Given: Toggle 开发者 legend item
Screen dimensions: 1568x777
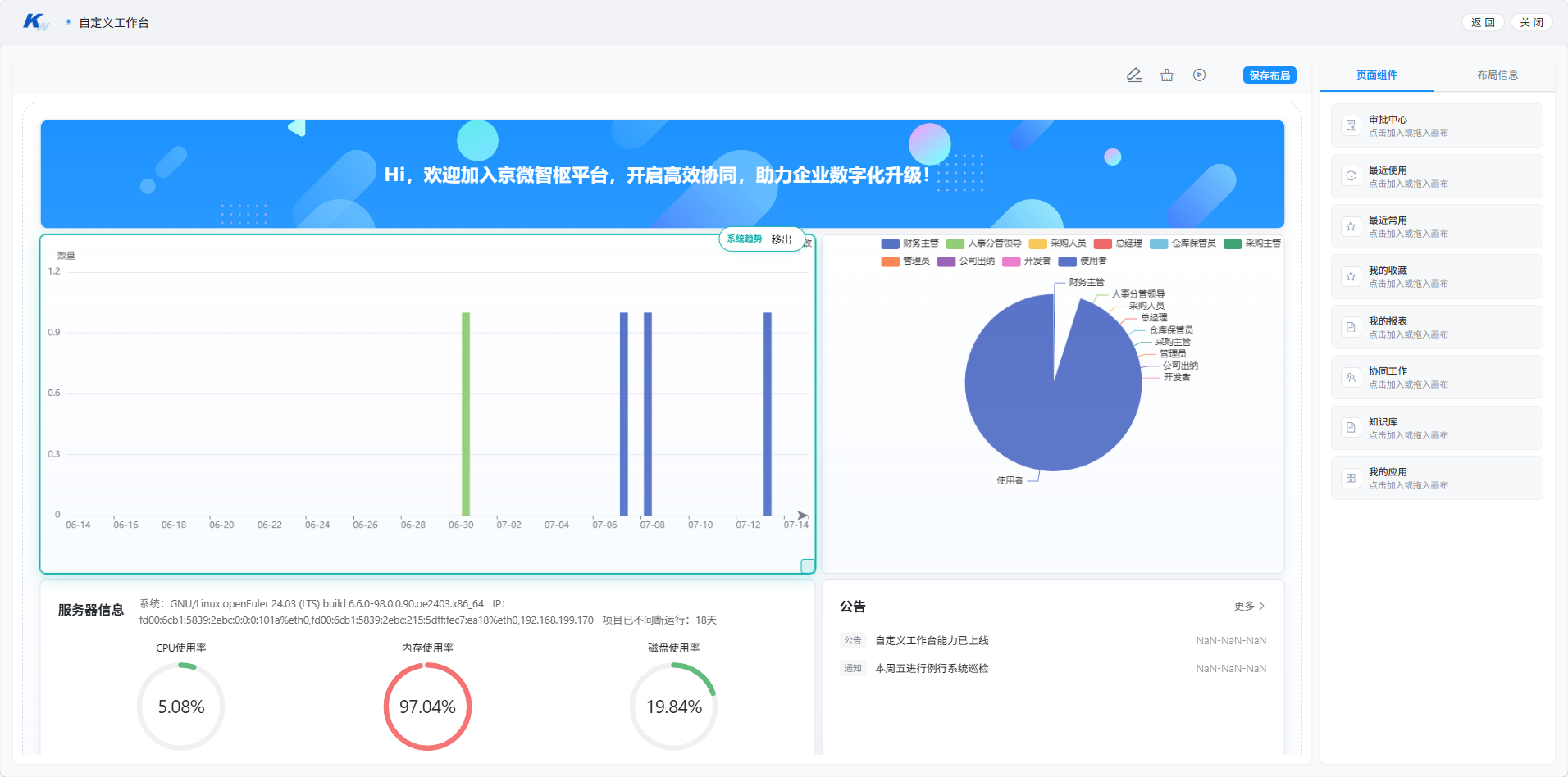Looking at the screenshot, I should point(1027,261).
